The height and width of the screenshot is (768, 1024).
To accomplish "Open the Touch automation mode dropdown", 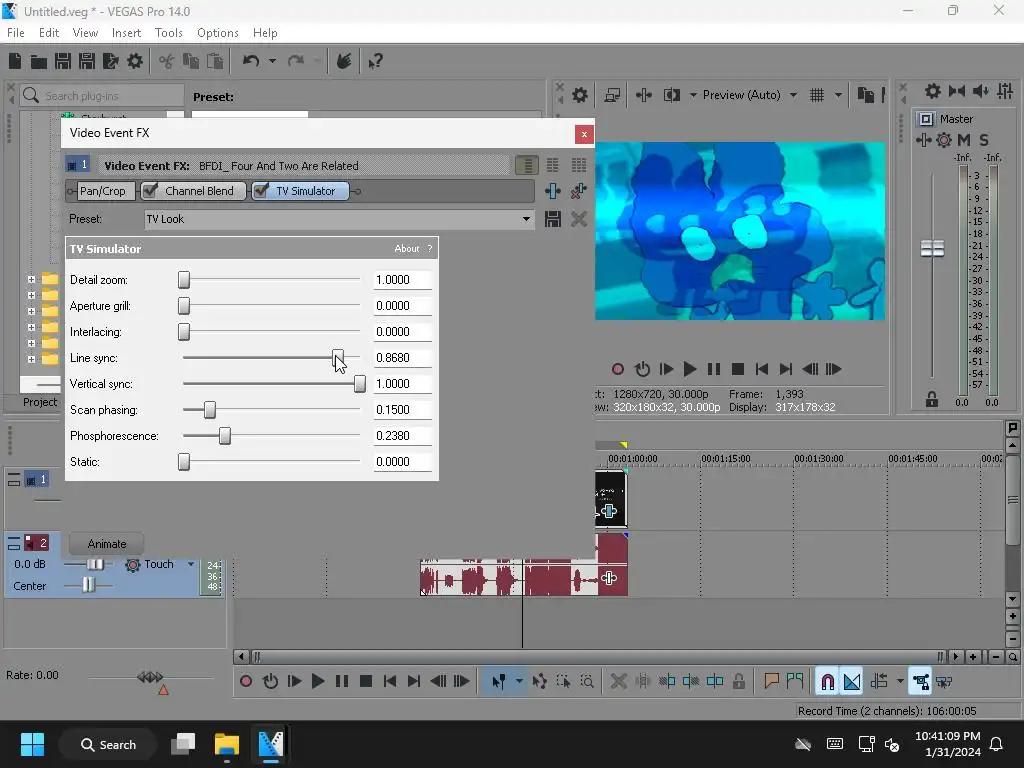I will (191, 564).
